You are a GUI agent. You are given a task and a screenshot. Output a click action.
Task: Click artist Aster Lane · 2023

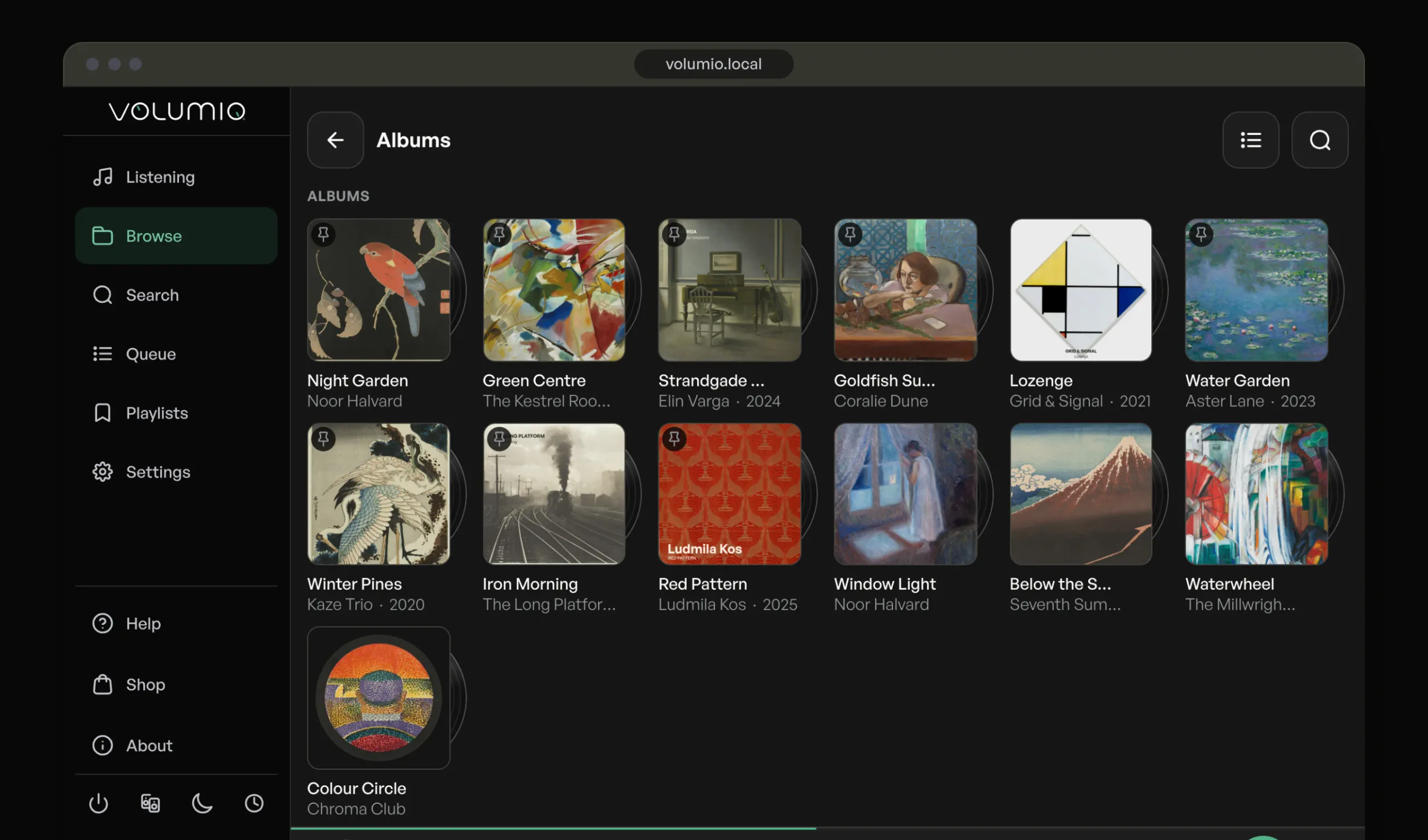(x=1250, y=400)
